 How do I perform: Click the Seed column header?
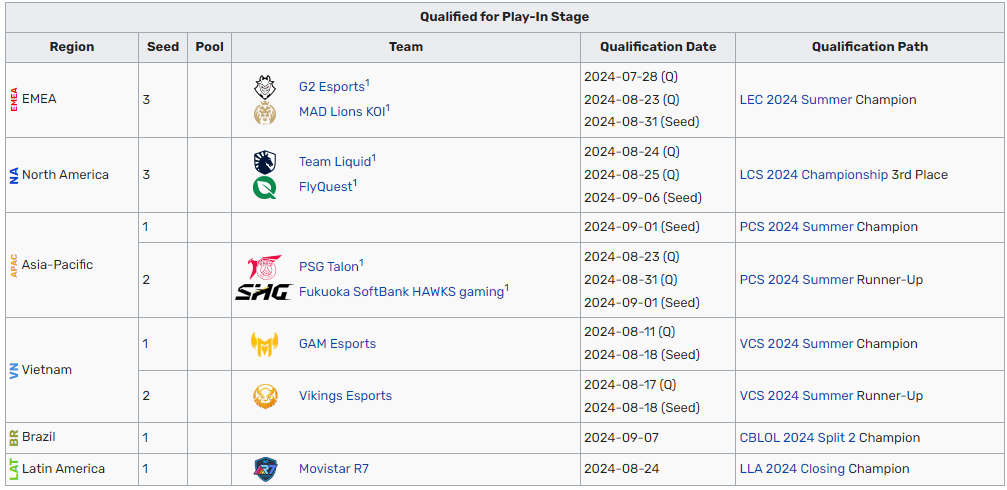(163, 47)
